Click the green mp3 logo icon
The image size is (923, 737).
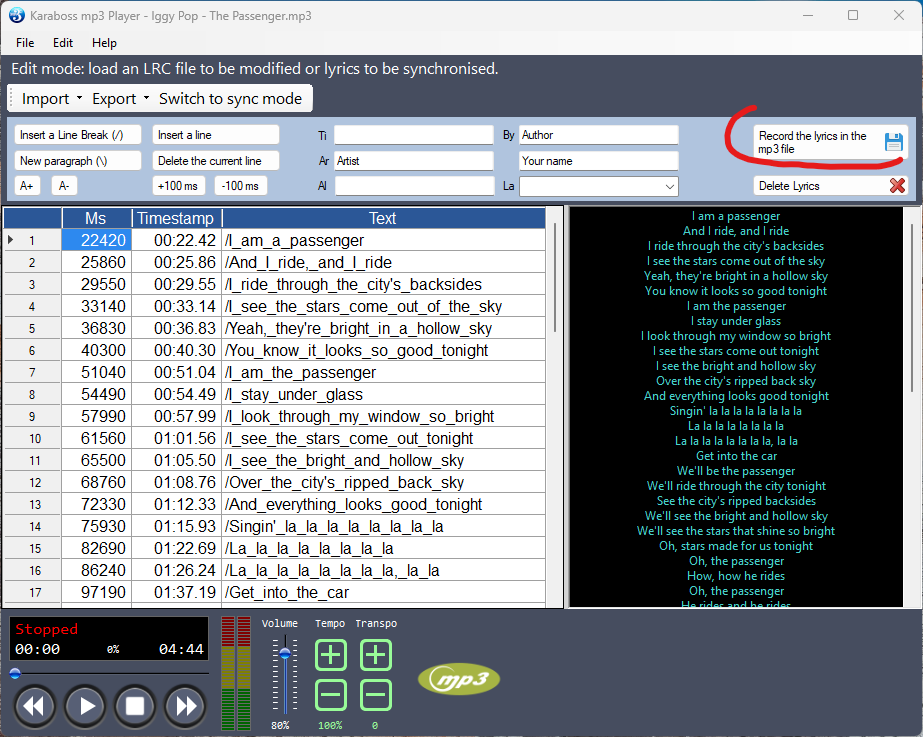(458, 680)
